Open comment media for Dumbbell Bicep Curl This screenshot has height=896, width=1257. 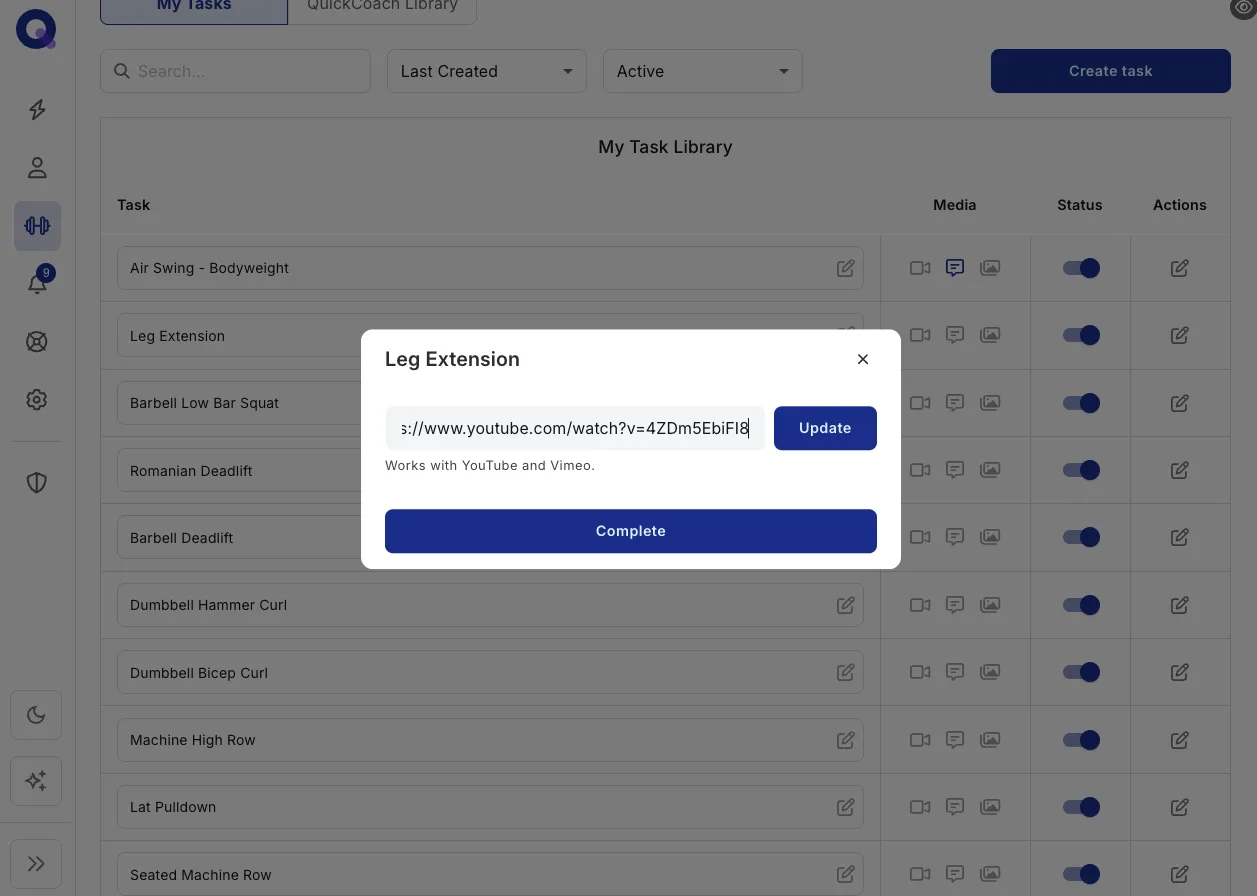955,672
